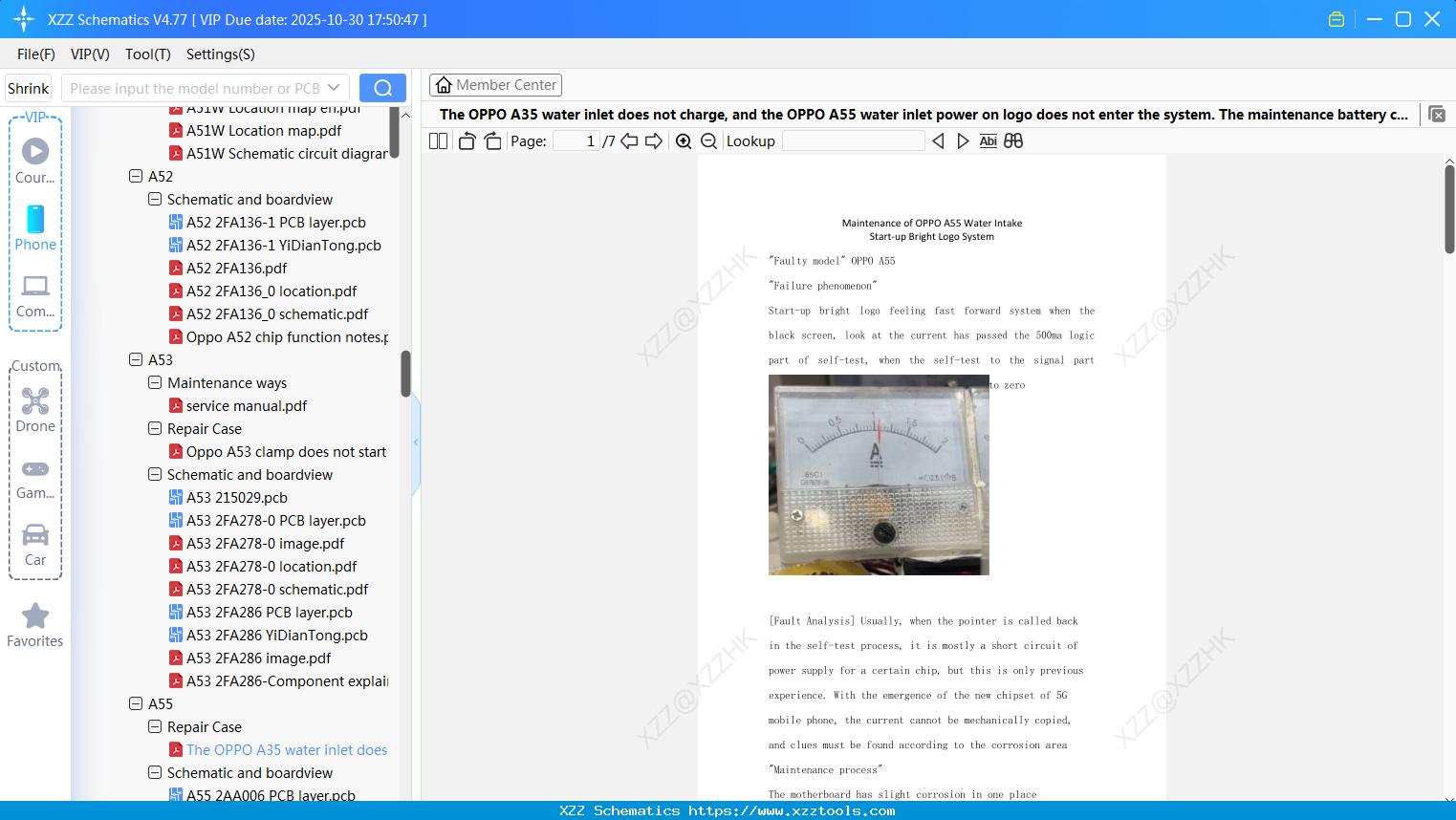Viewport: 1456px width, 820px height.
Task: Click the yellow icon in title bar
Action: pos(1336,19)
